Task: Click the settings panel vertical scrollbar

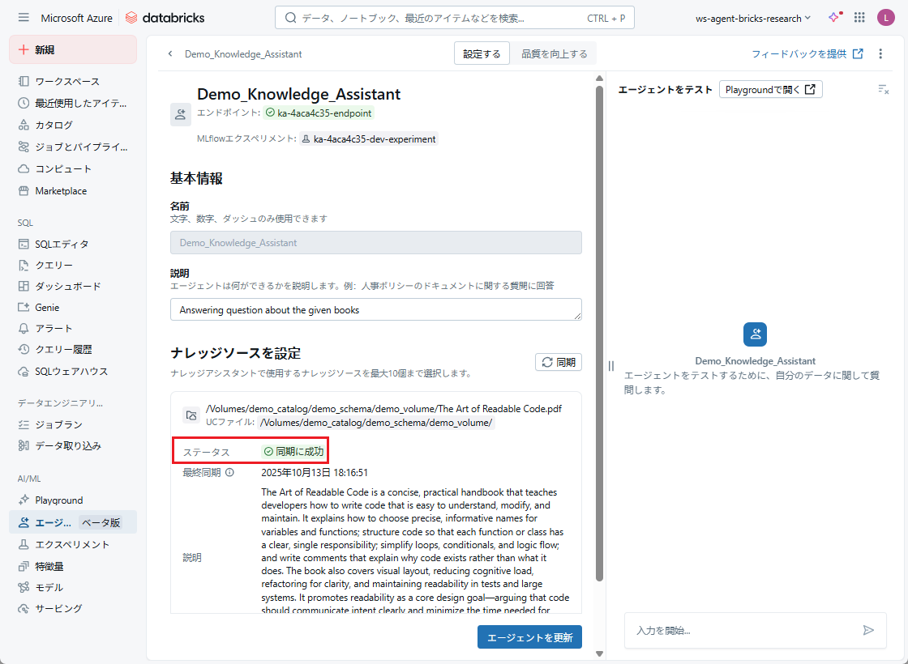Action: [599, 330]
